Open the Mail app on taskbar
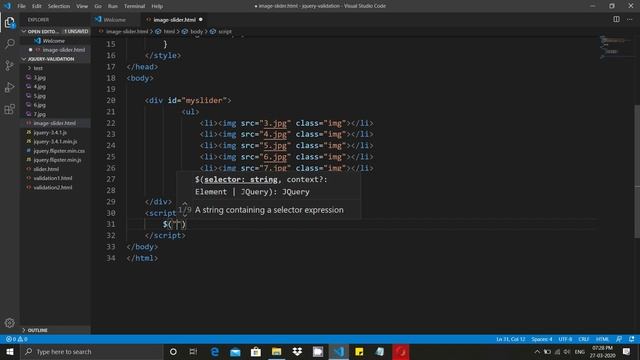The width and height of the screenshot is (640, 360). (235, 351)
